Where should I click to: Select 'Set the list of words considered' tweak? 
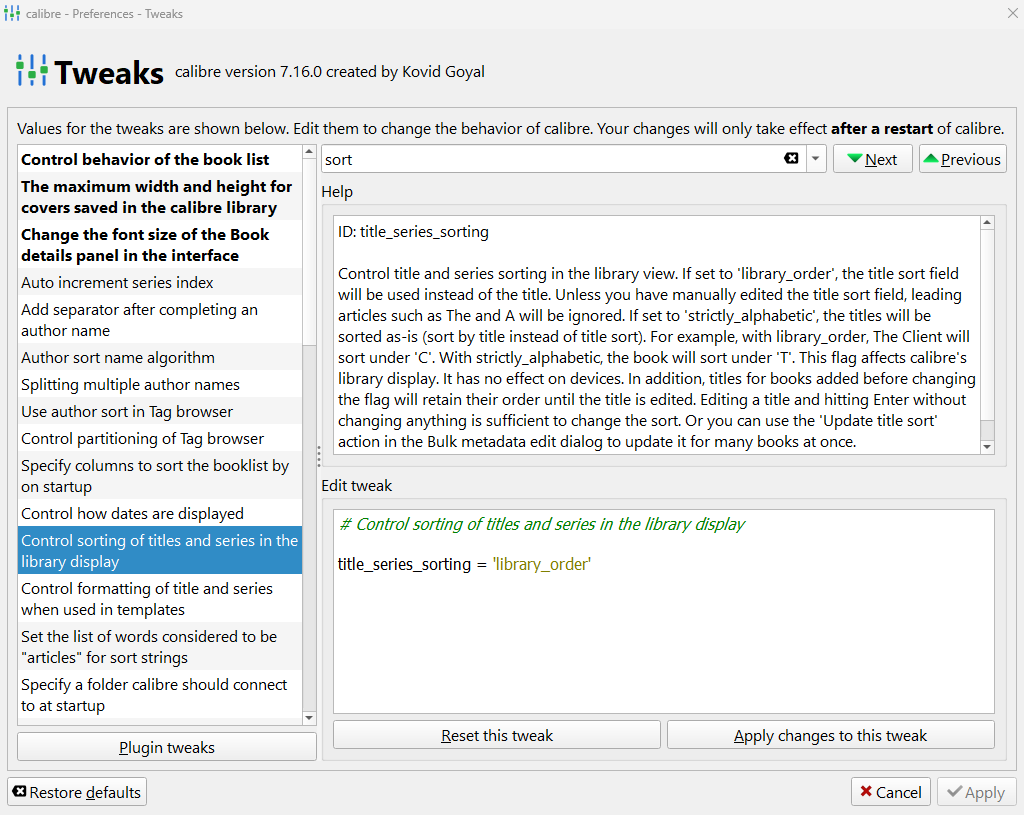[160, 647]
